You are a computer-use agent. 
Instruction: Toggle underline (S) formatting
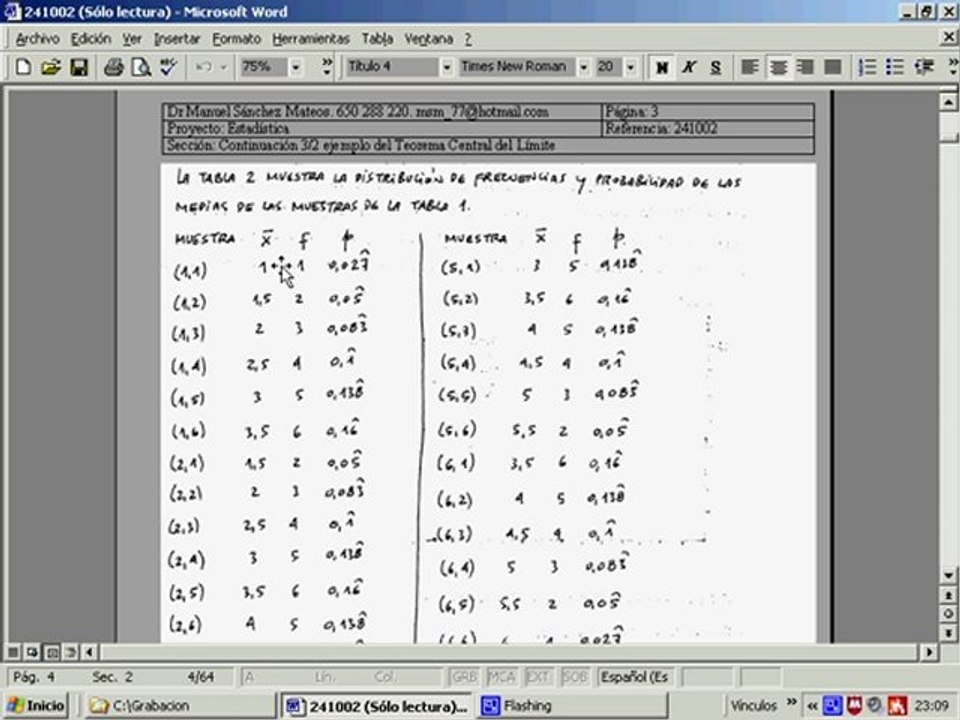716,67
